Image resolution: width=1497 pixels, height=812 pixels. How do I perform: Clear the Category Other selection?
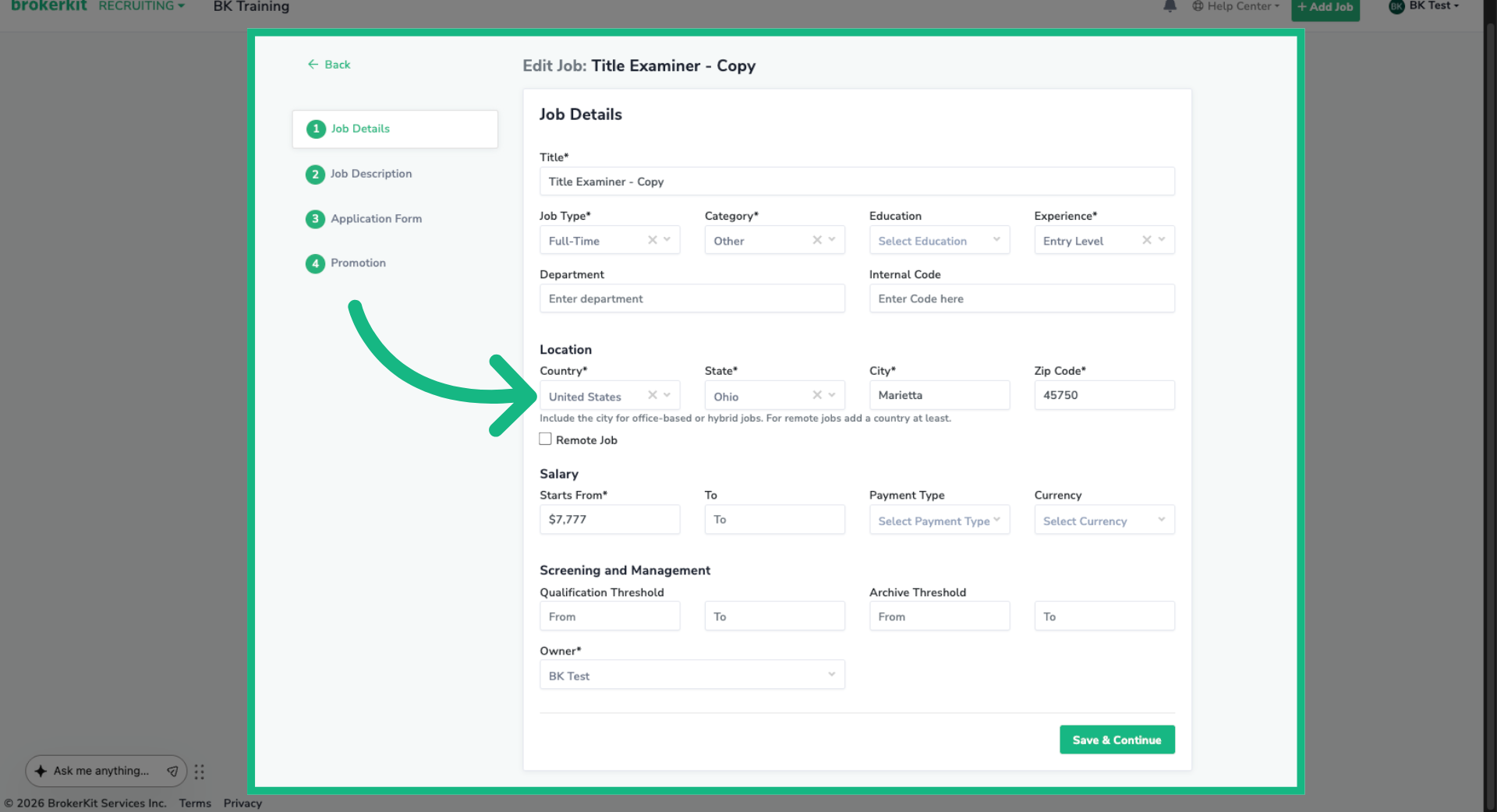tap(817, 240)
